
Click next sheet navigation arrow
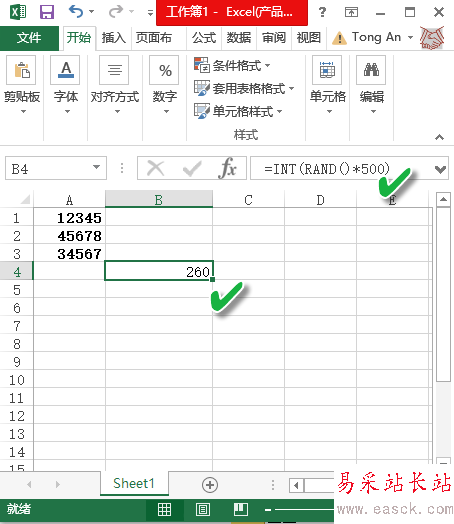(x=58, y=484)
